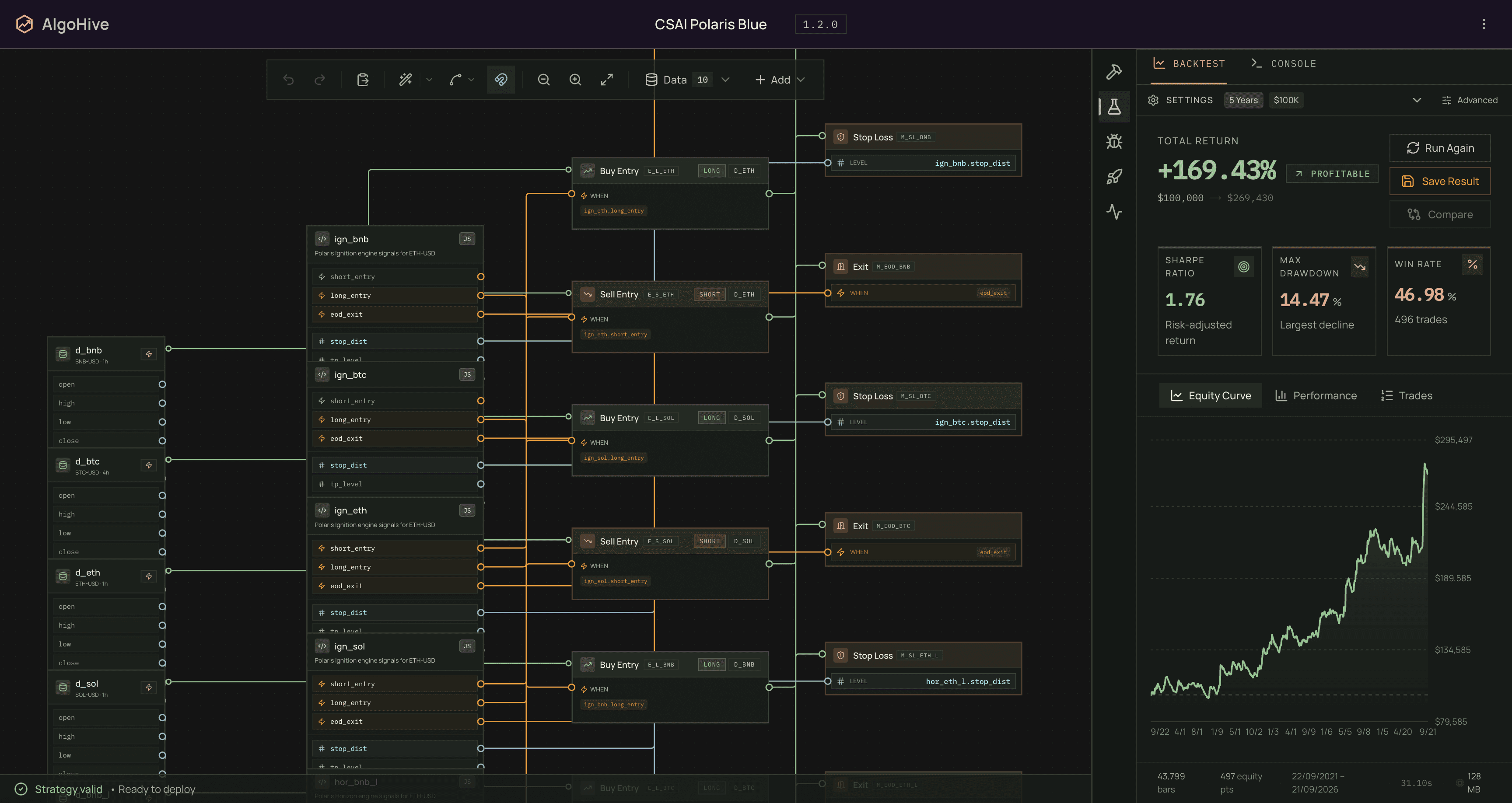Click the lightning icon on d_bnb node

[x=148, y=354]
